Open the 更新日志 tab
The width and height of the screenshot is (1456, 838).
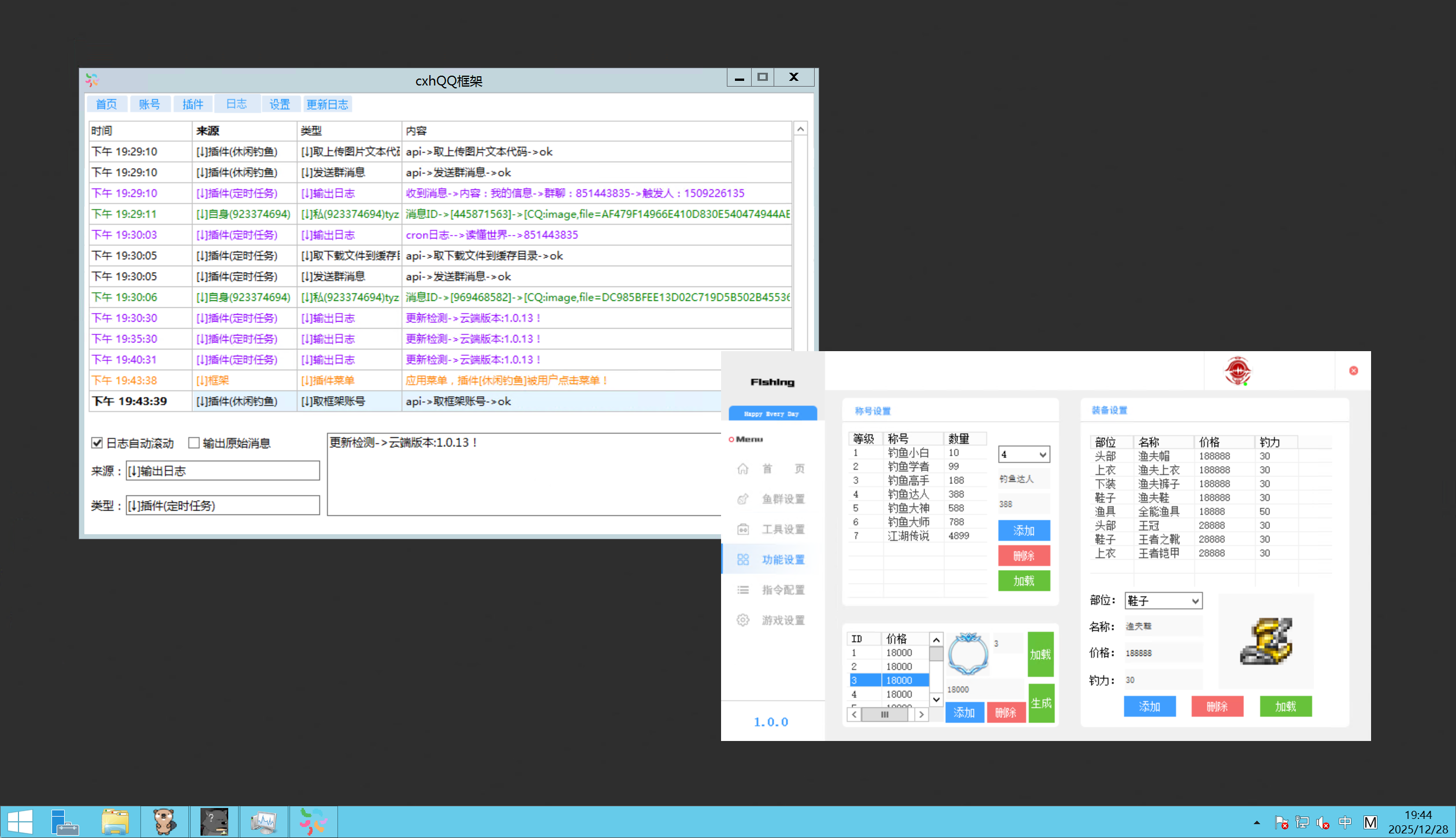click(327, 104)
